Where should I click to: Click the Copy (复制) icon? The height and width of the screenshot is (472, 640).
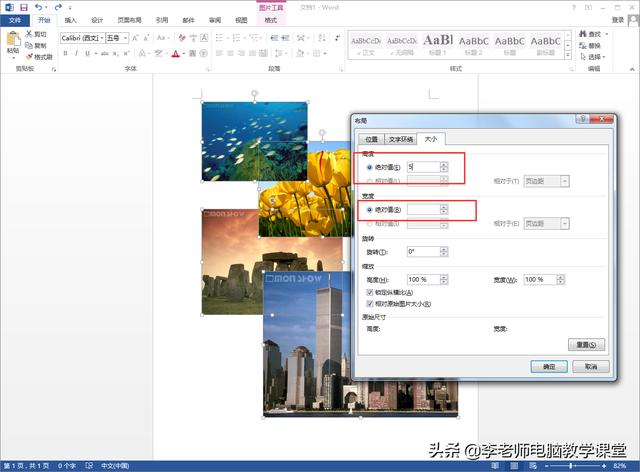[x=29, y=45]
